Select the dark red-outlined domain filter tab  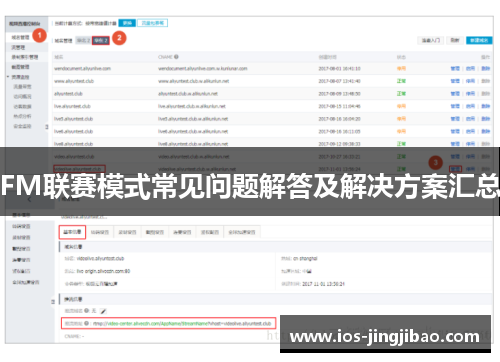(x=101, y=41)
